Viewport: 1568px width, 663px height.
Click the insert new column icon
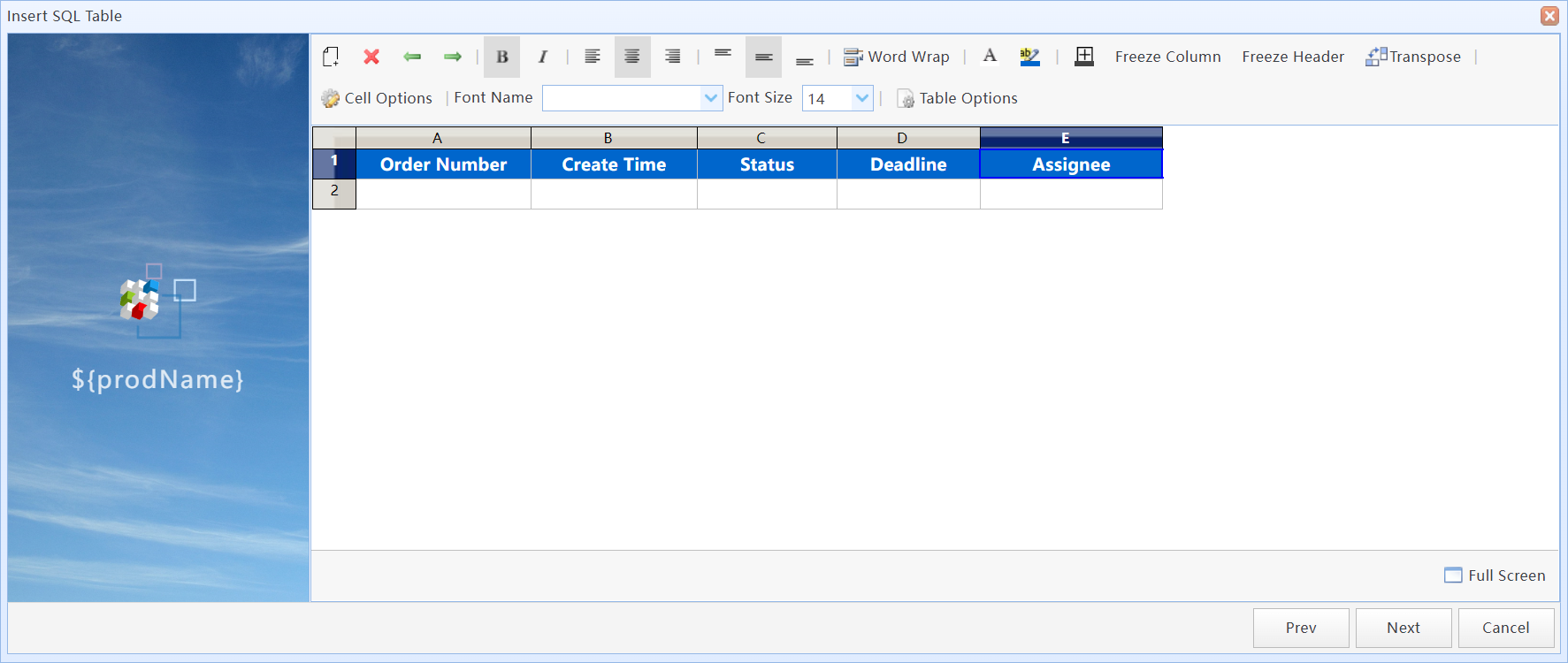[x=331, y=57]
